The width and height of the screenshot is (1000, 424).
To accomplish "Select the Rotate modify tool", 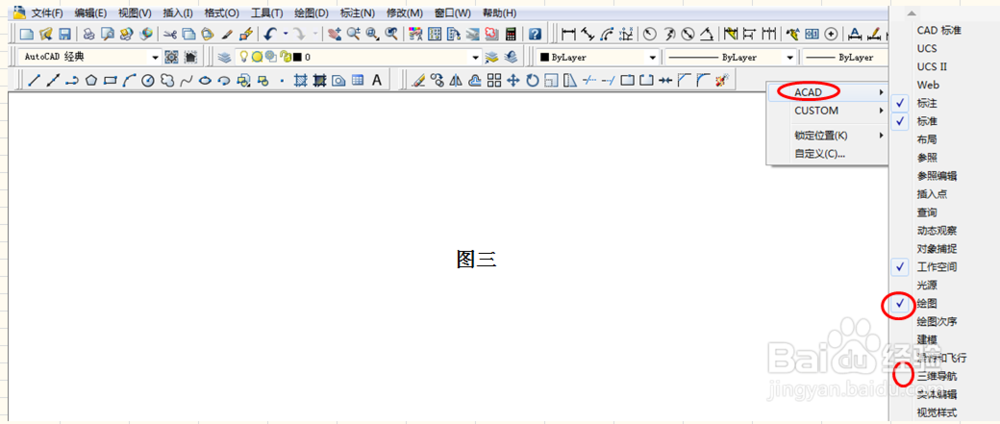I will pos(532,80).
